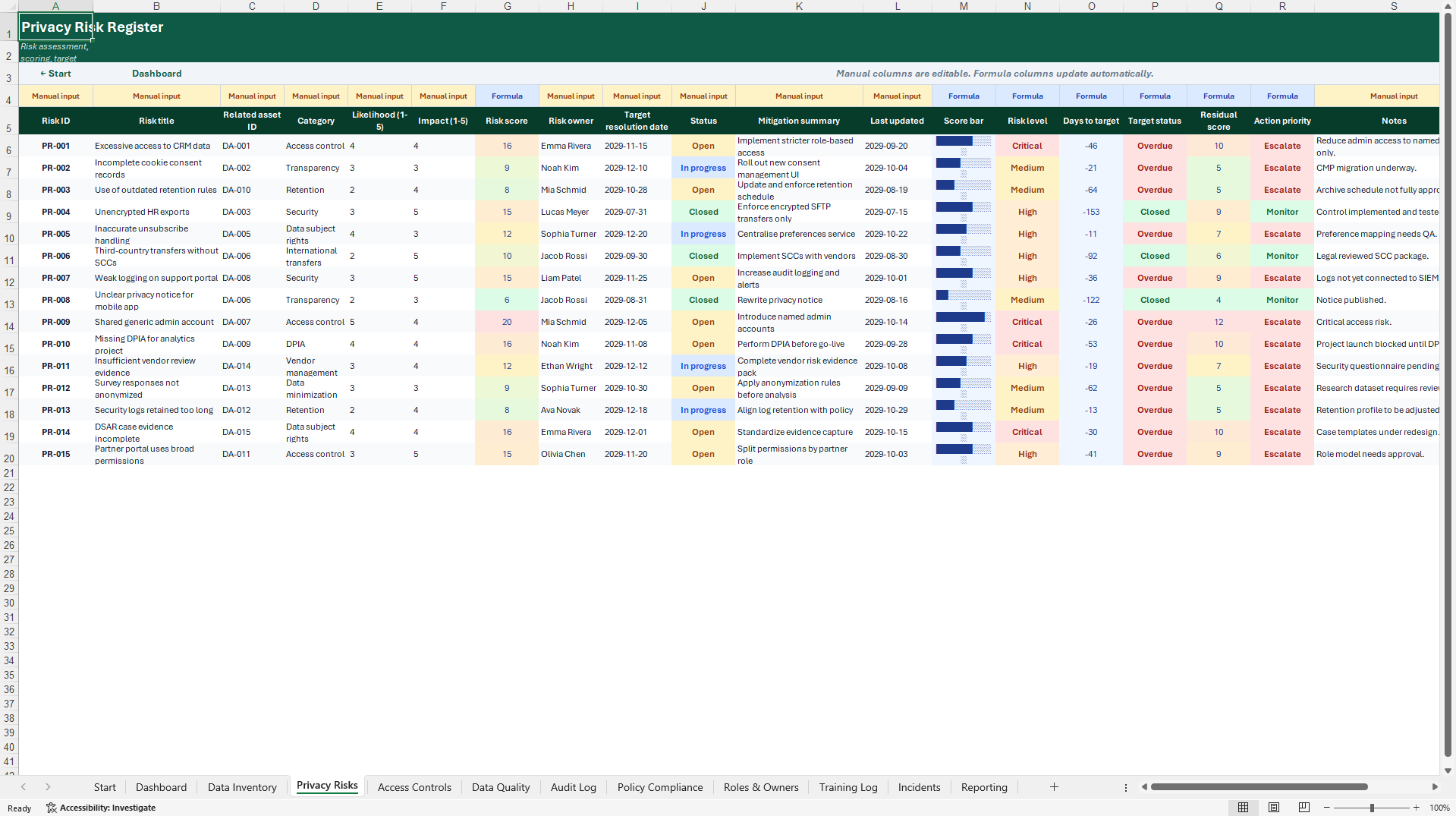Image resolution: width=1456 pixels, height=816 pixels.
Task: Click the horizontal scrollbar thumb
Action: [x=1259, y=787]
